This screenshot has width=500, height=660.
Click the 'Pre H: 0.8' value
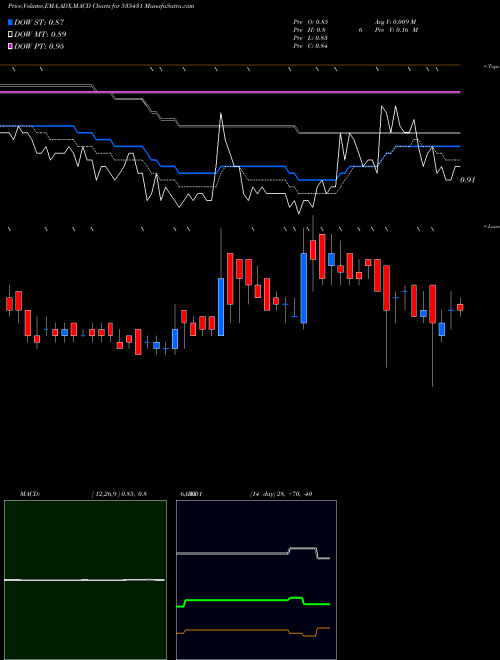click(309, 30)
